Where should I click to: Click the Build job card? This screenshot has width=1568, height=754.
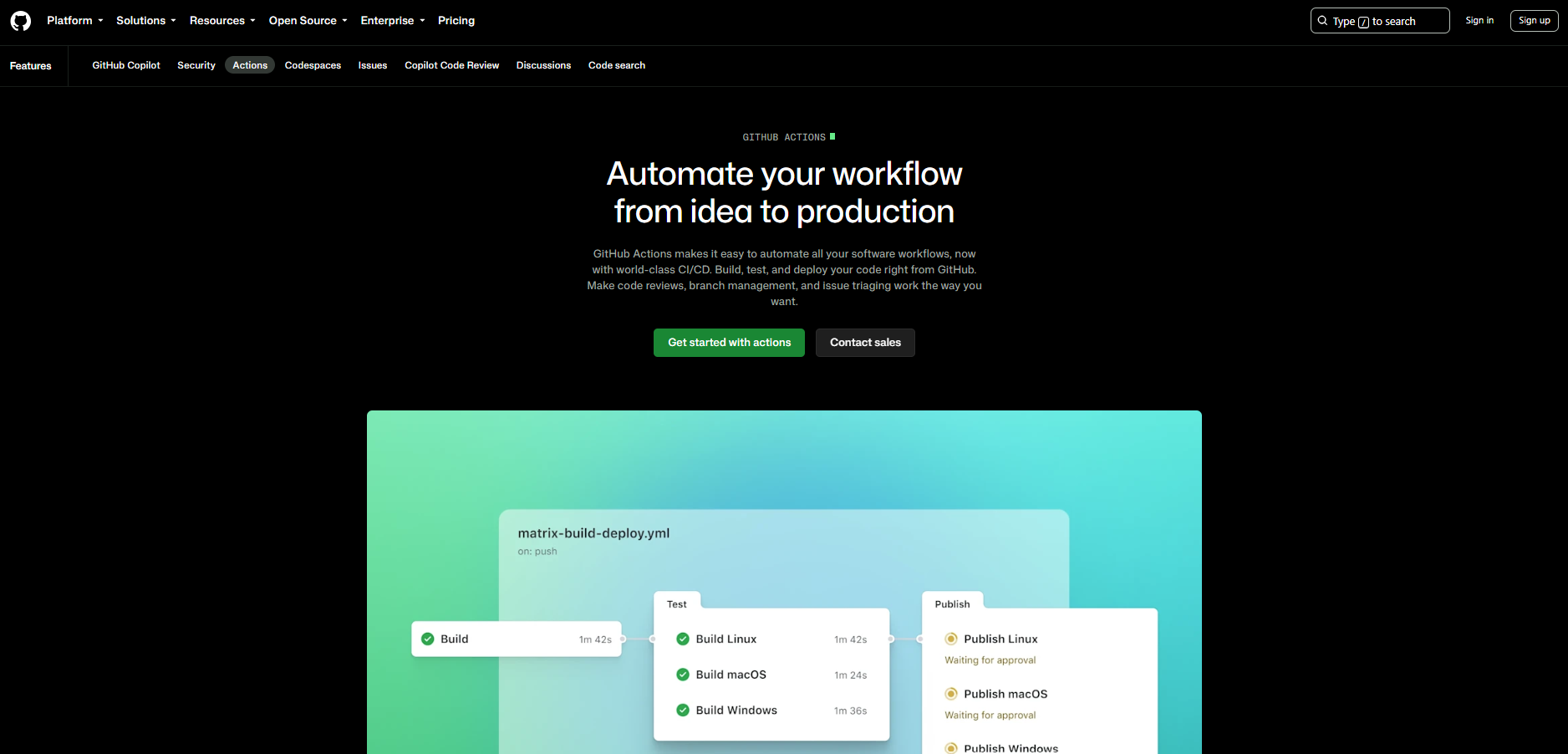tap(517, 639)
